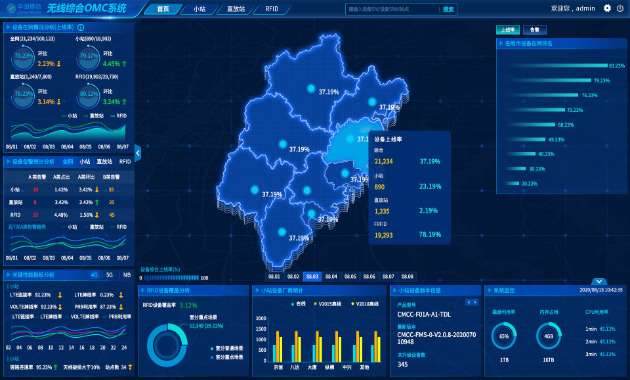
Task: Click the power logout icon
Action: pyautogui.click(x=620, y=8)
